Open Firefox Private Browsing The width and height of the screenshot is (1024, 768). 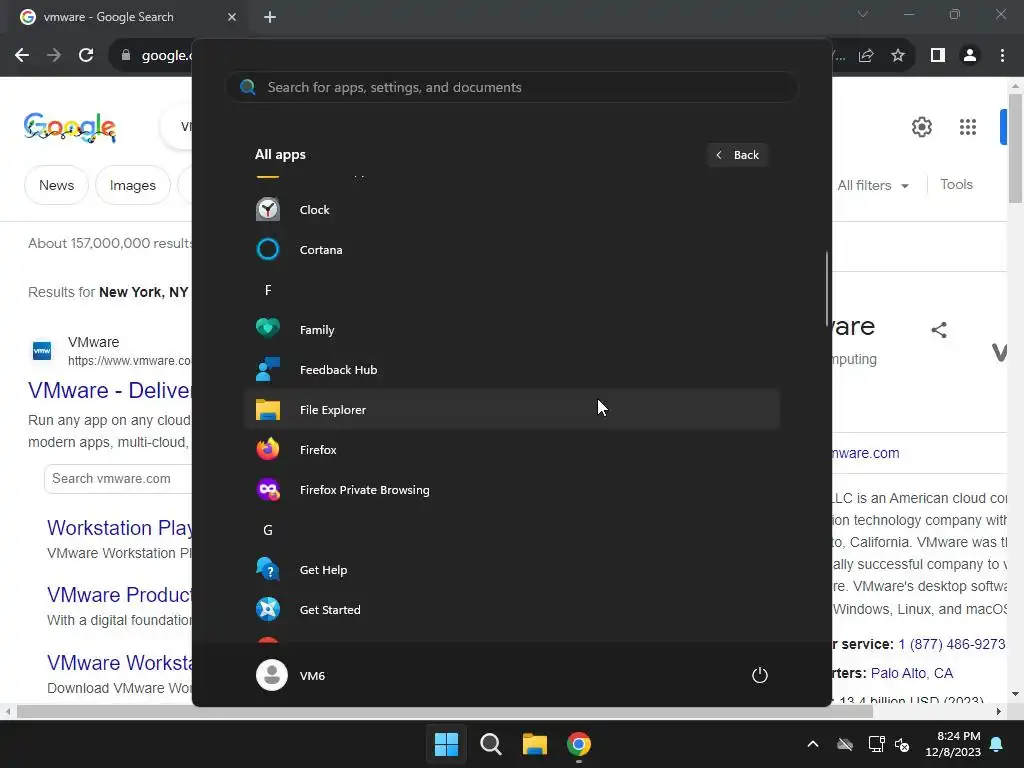pos(511,490)
